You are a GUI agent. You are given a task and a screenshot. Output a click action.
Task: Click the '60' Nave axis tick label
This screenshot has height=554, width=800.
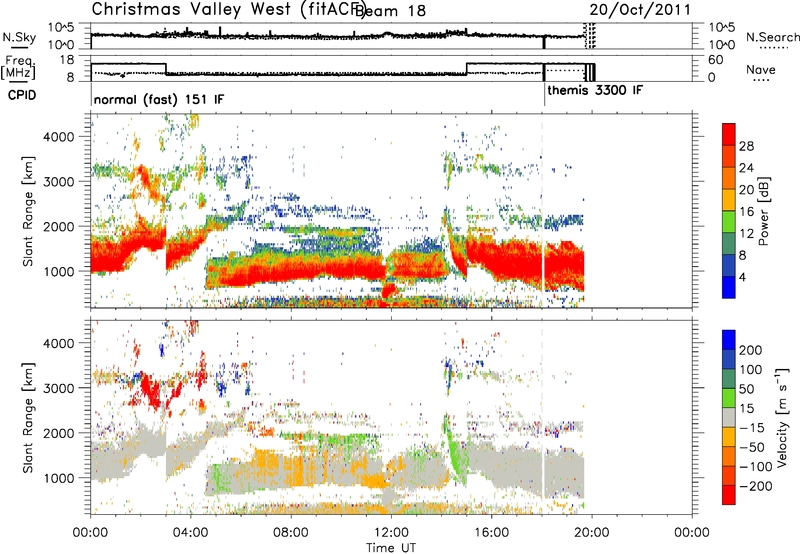716,60
